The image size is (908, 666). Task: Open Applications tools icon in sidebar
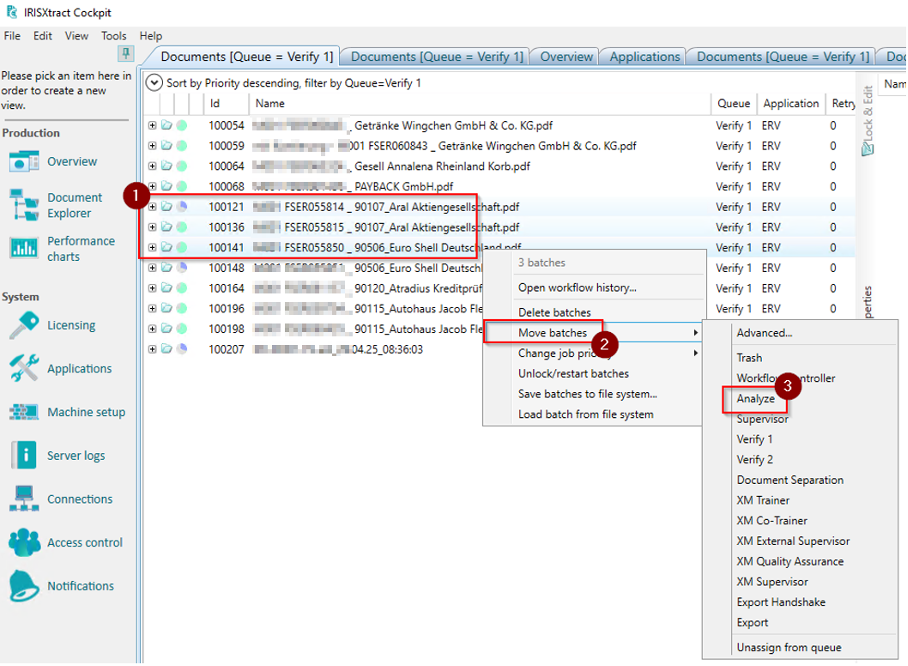tap(24, 368)
